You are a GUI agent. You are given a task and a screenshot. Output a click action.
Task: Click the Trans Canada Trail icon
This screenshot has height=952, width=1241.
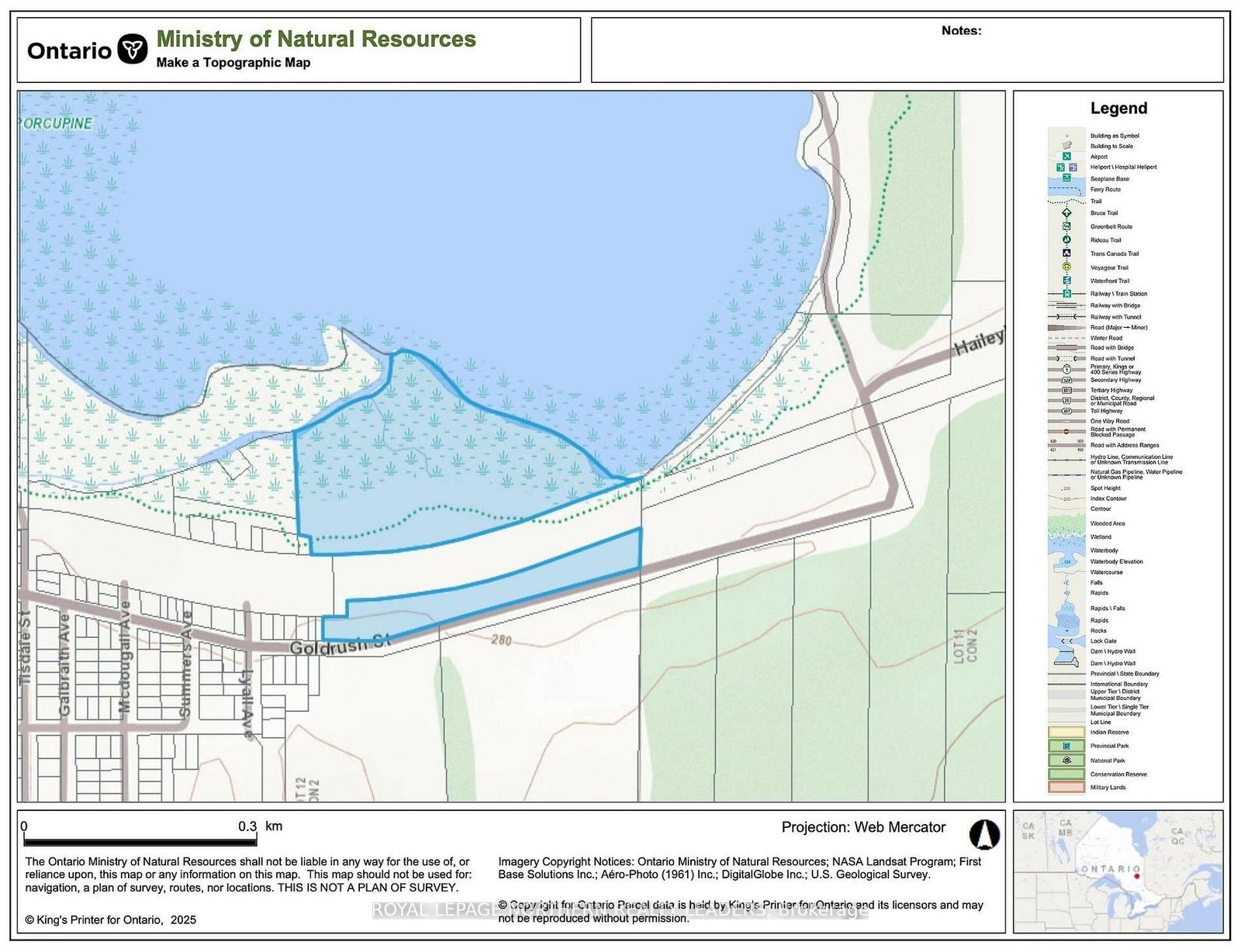tap(1066, 254)
